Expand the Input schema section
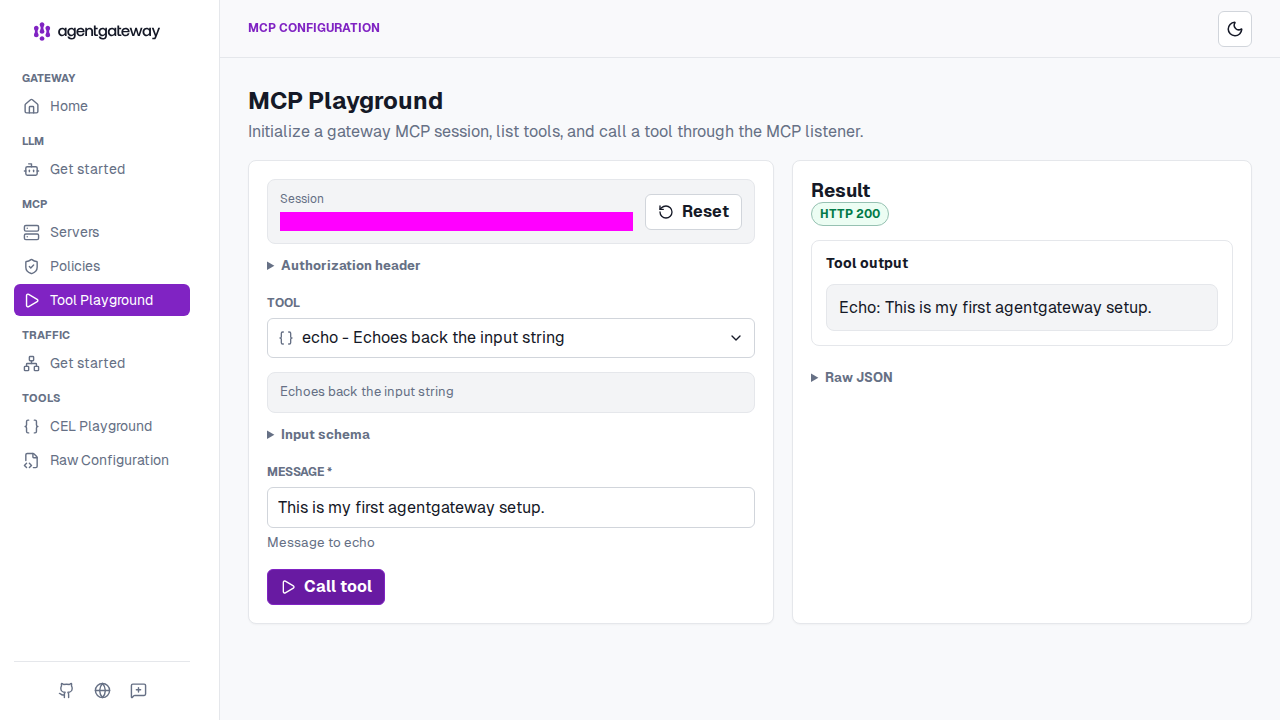Image resolution: width=1280 pixels, height=720 pixels. pos(318,434)
